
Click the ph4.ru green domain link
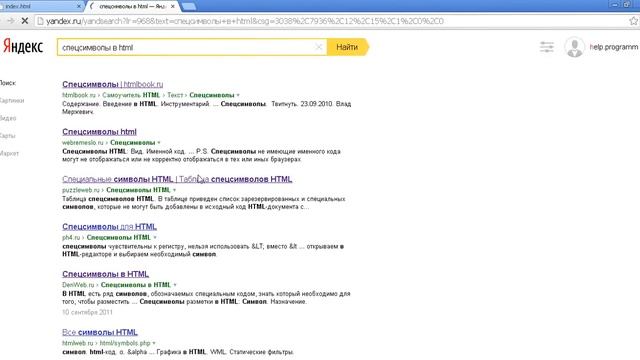(x=71, y=237)
